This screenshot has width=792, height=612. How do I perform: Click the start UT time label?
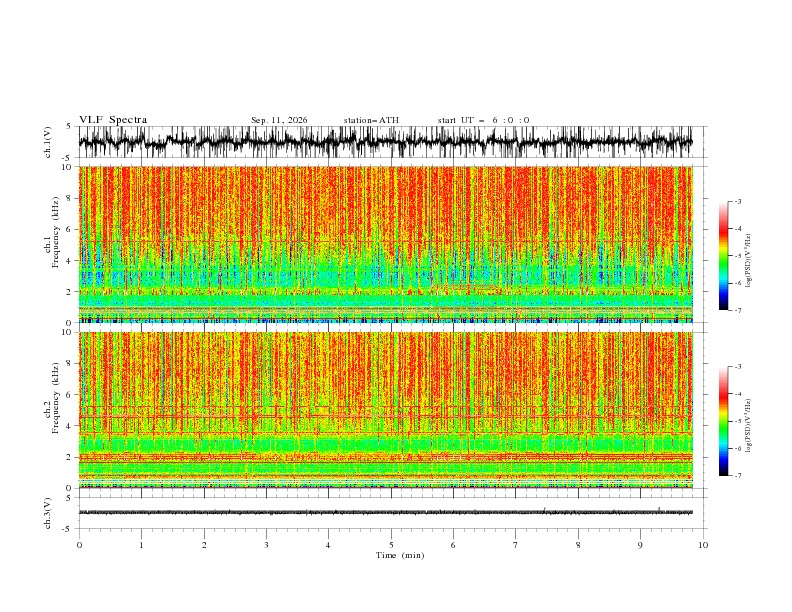pos(483,120)
